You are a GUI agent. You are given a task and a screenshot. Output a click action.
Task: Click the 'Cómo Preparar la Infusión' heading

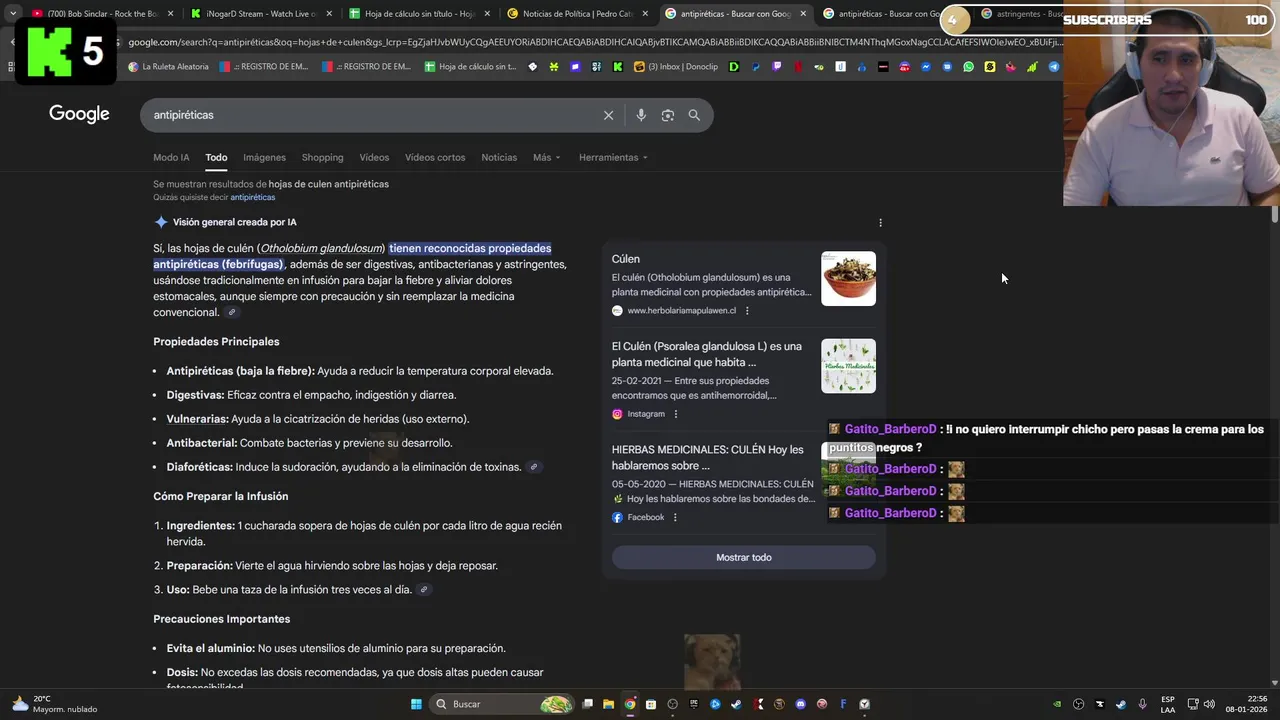tap(220, 496)
